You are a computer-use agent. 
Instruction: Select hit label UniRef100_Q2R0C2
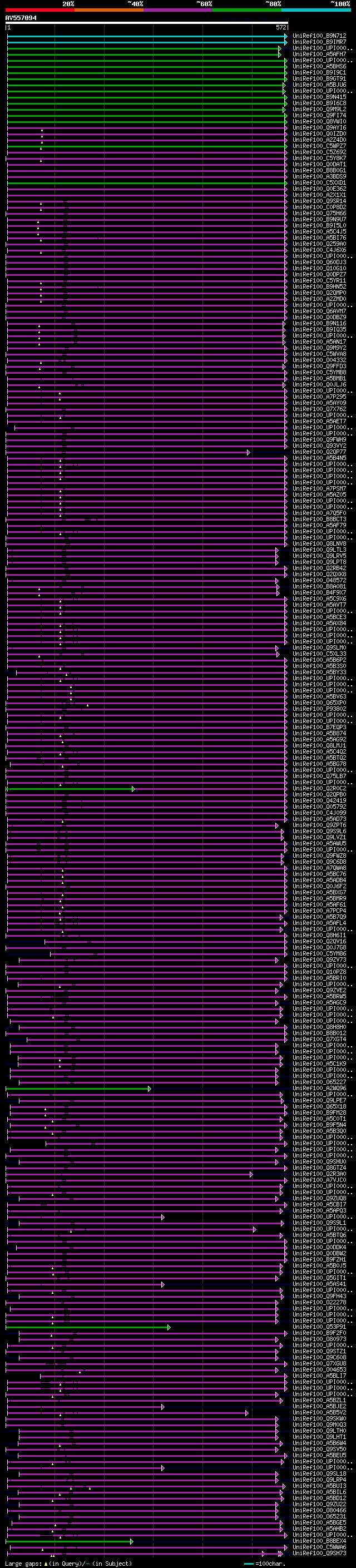pyautogui.click(x=319, y=788)
